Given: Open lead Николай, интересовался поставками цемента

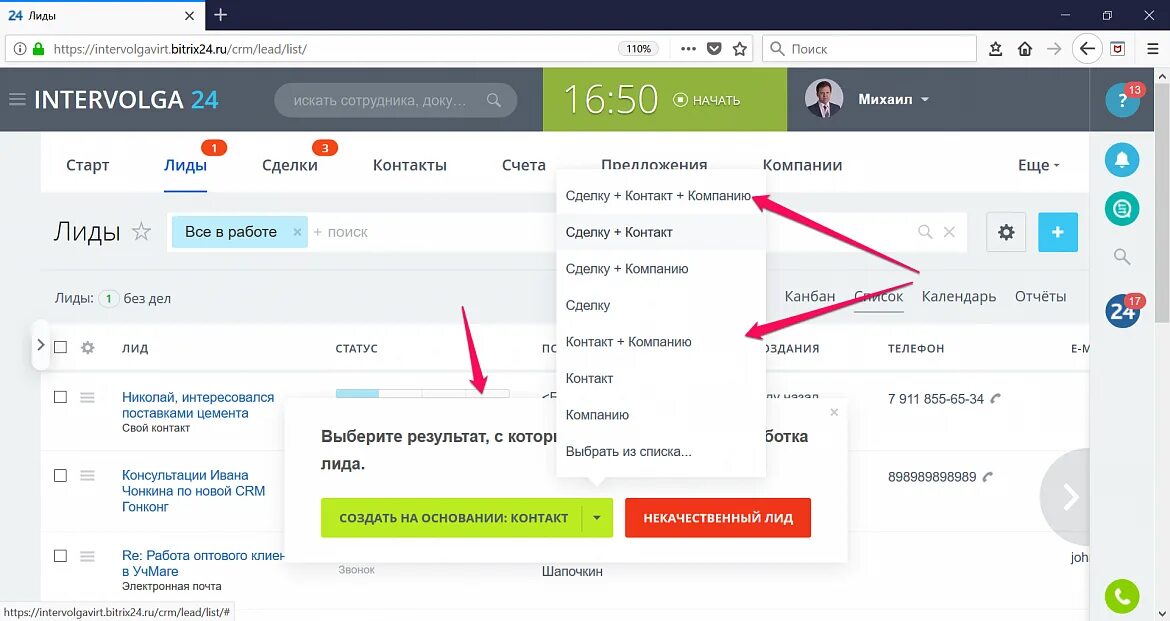Looking at the screenshot, I should [198, 405].
